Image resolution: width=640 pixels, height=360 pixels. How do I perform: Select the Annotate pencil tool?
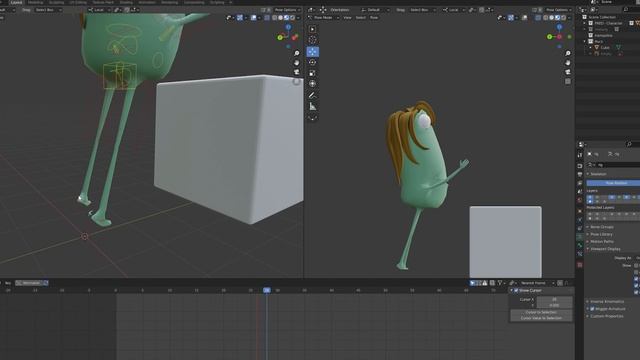[x=312, y=95]
